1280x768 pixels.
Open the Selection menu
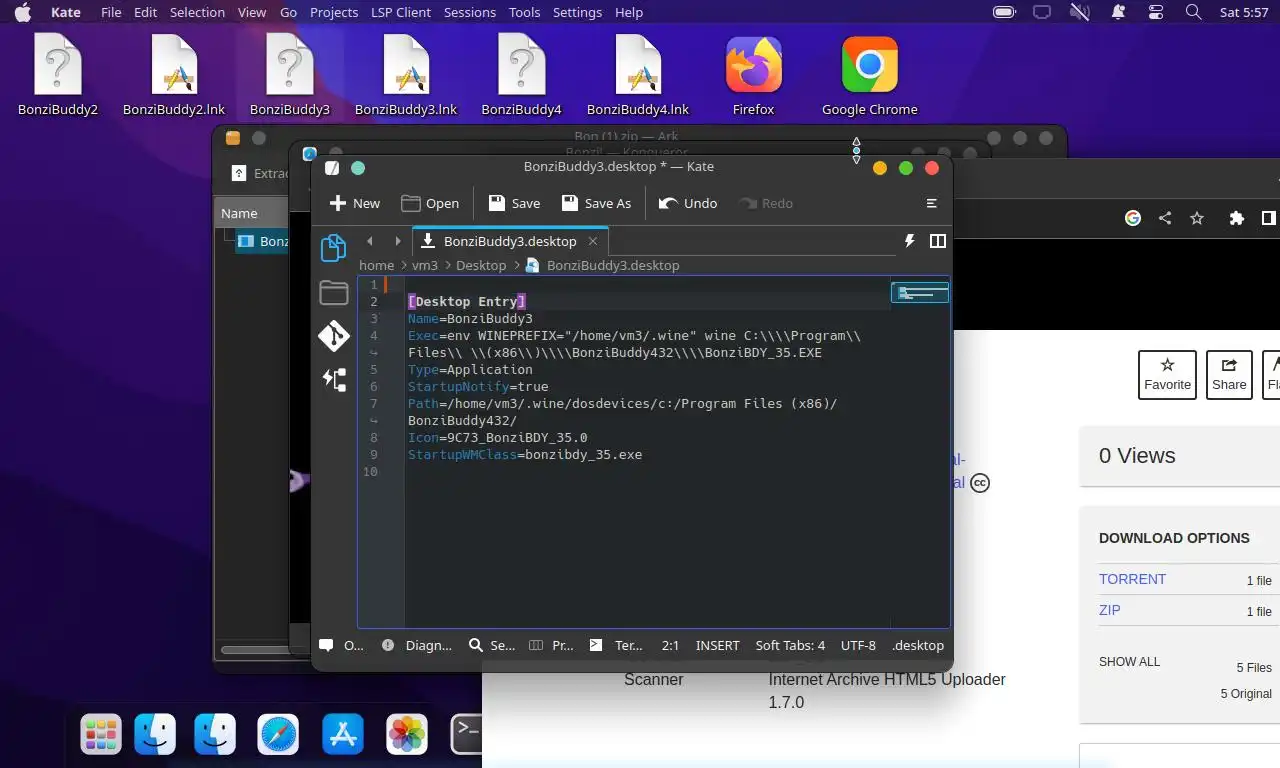197,12
